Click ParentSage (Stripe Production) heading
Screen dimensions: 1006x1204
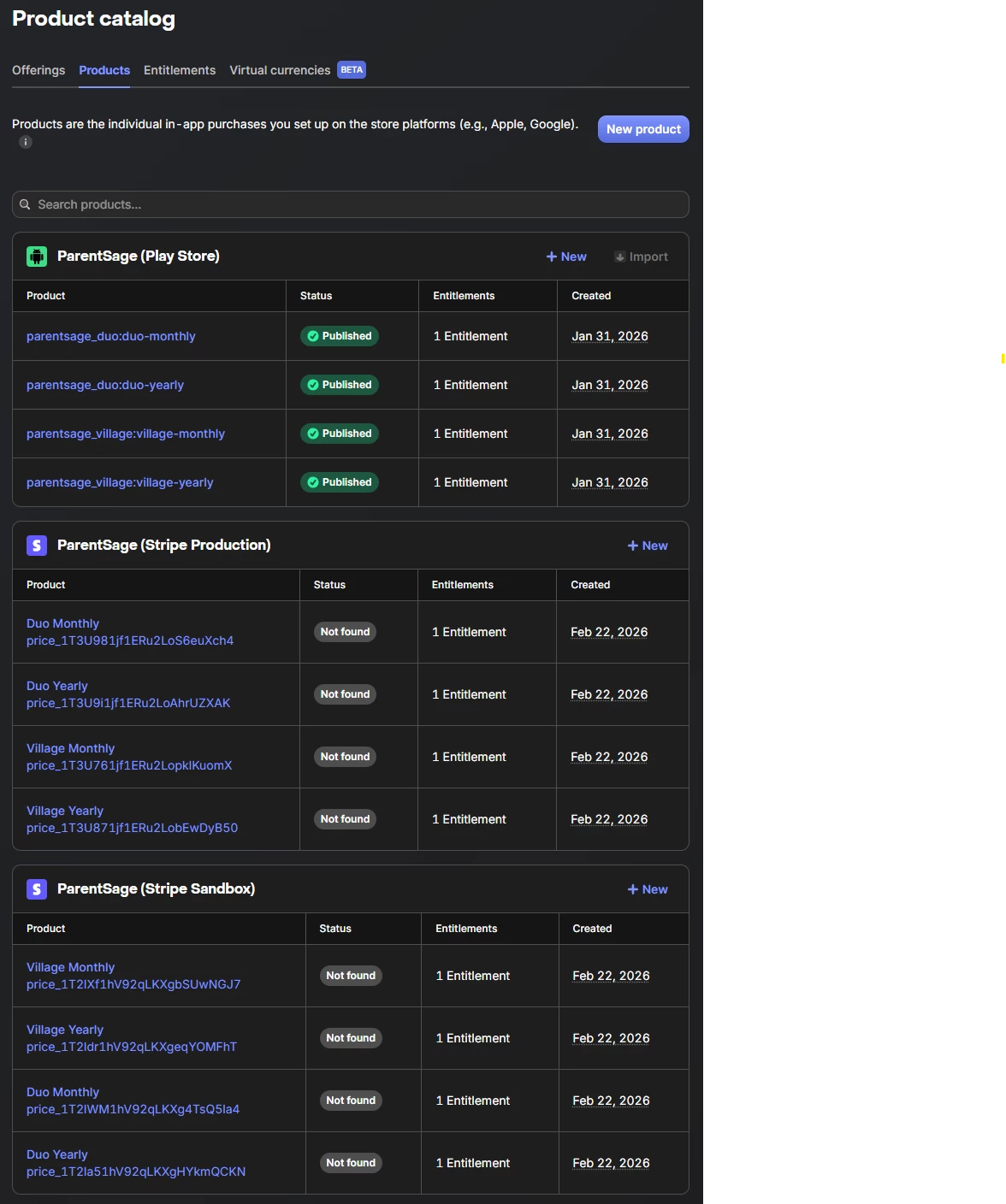pyautogui.click(x=164, y=546)
